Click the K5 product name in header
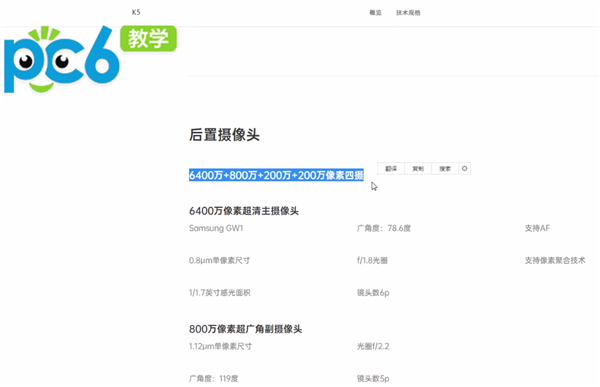The image size is (600, 387). click(x=136, y=12)
